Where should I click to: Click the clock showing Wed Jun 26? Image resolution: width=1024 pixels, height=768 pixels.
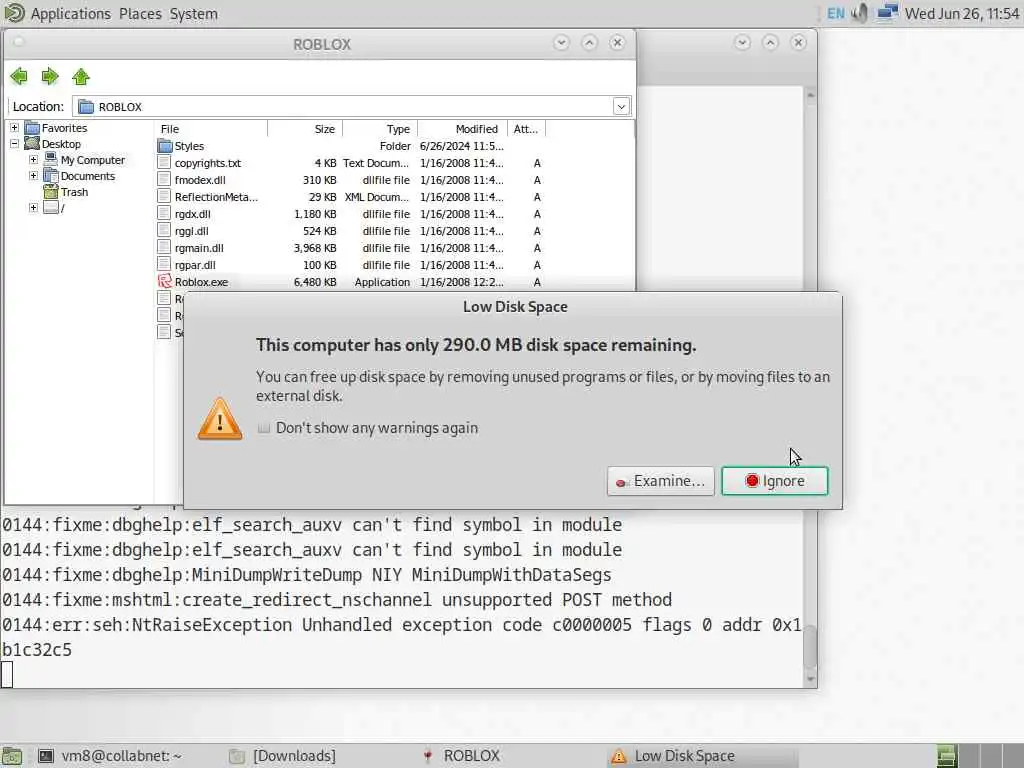[x=961, y=13]
